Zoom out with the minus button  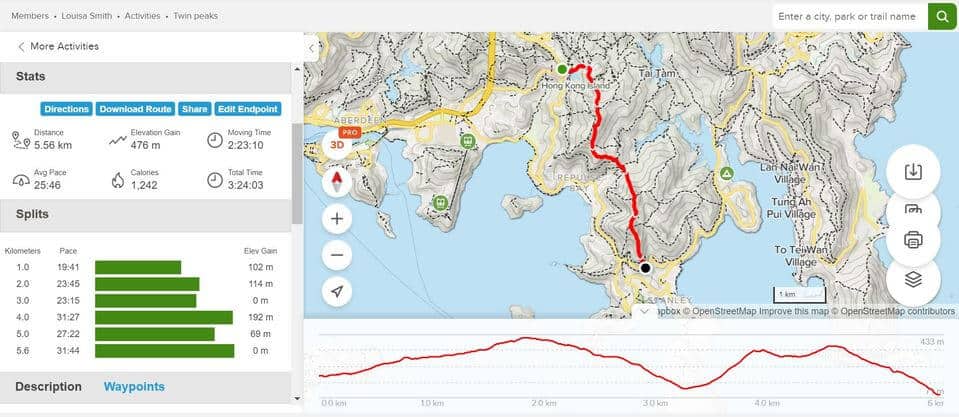[337, 255]
